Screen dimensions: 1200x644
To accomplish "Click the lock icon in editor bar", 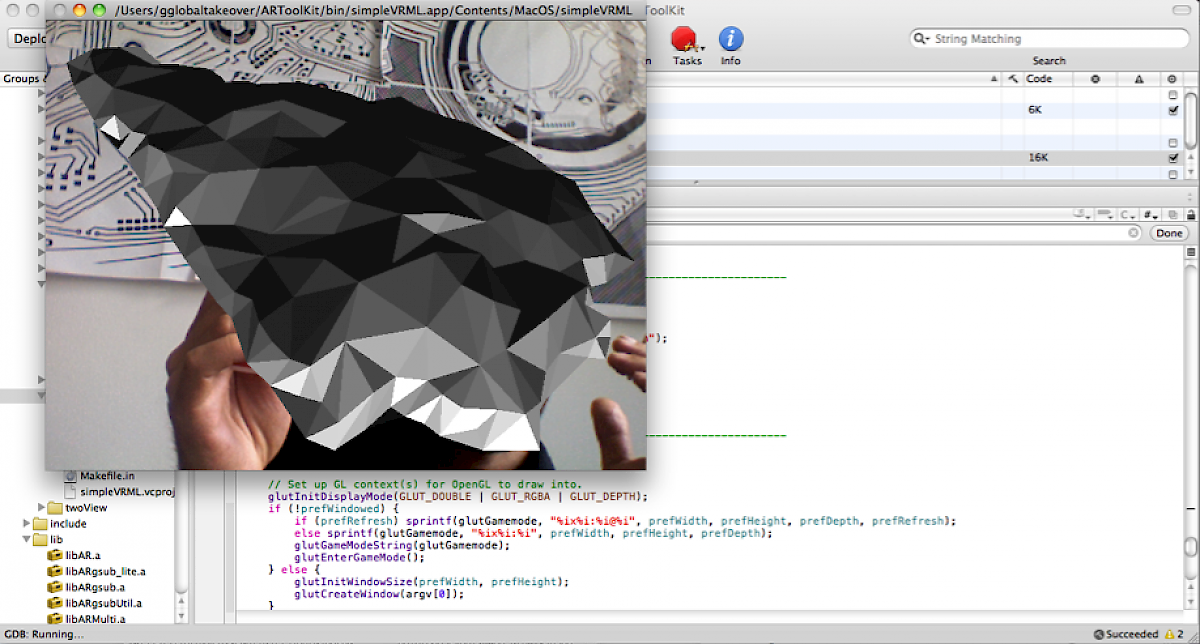I will pos(1190,214).
